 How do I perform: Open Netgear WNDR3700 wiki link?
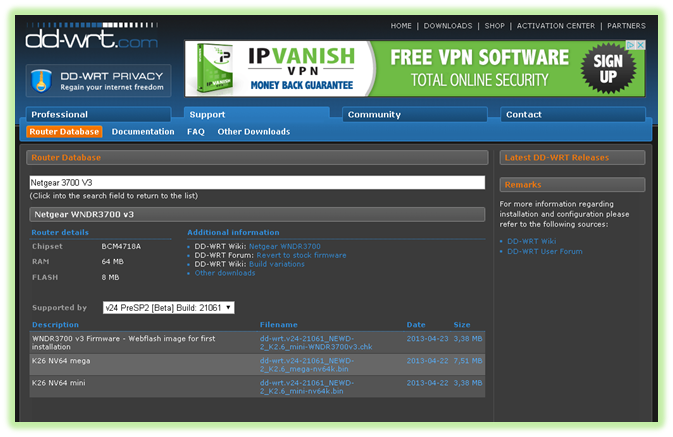click(285, 246)
